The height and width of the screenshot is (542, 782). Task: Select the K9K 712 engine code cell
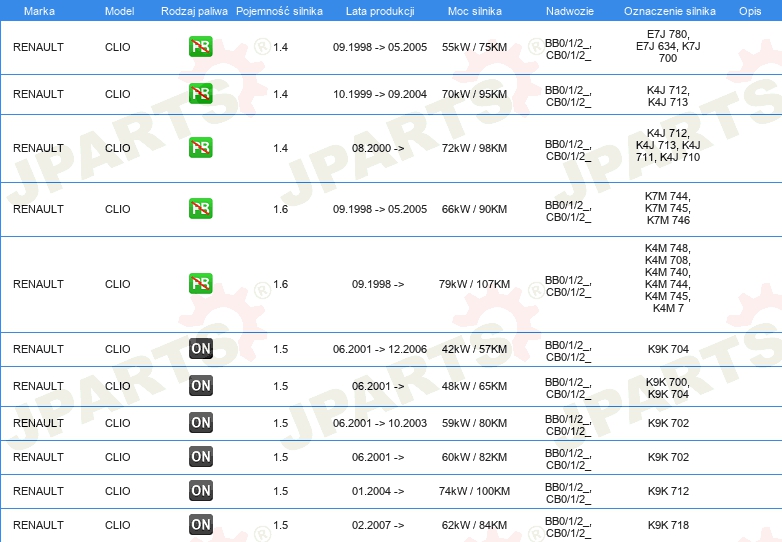point(667,491)
